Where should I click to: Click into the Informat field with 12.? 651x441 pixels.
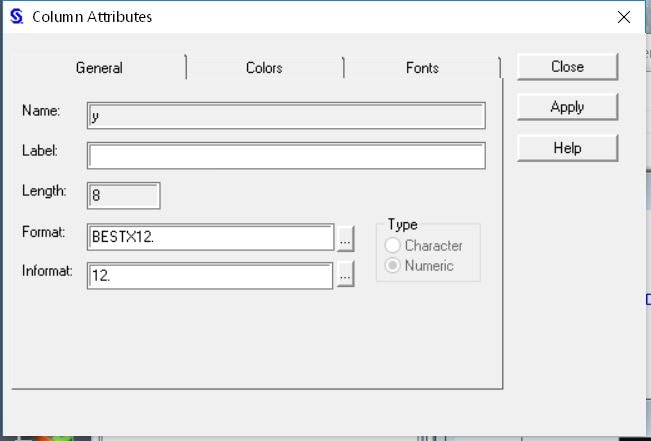210,276
